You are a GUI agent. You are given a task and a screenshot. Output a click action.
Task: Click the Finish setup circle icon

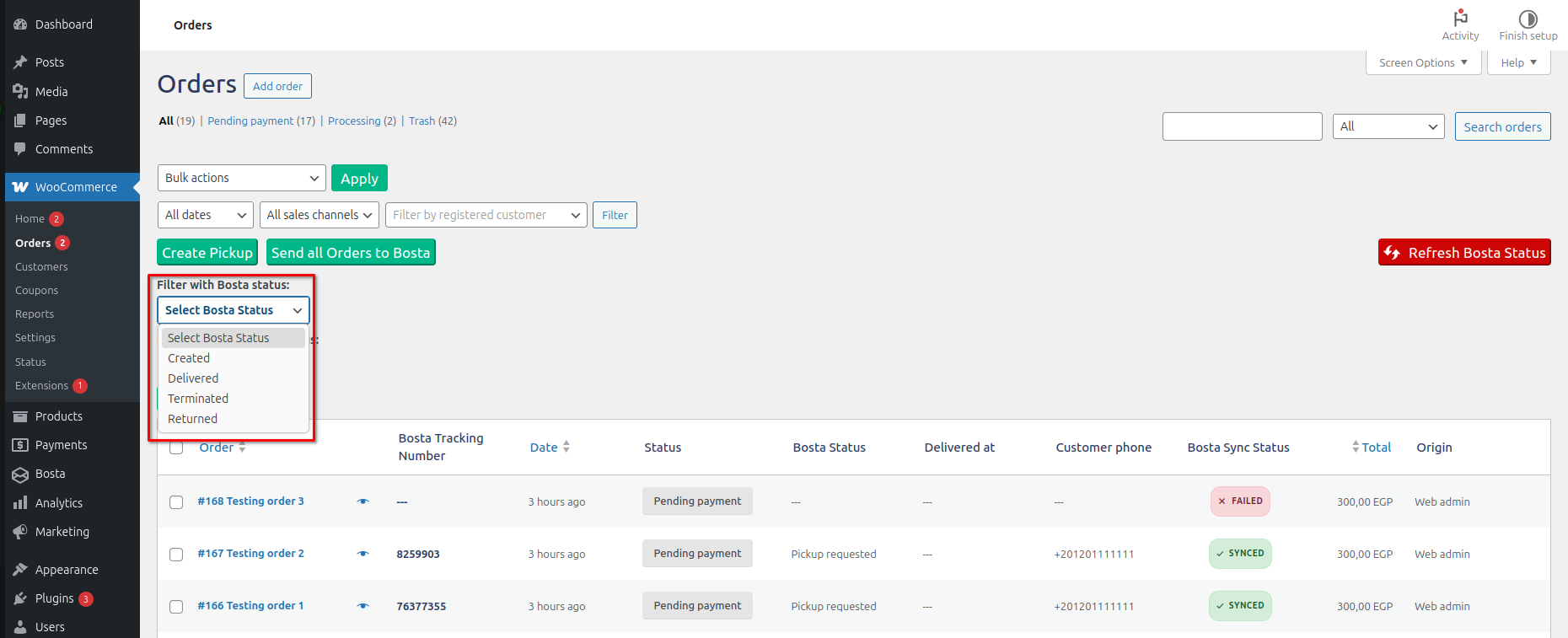1528,19
